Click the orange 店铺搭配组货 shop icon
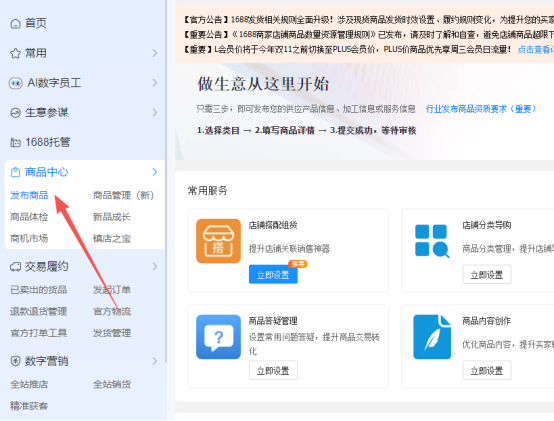 218,241
